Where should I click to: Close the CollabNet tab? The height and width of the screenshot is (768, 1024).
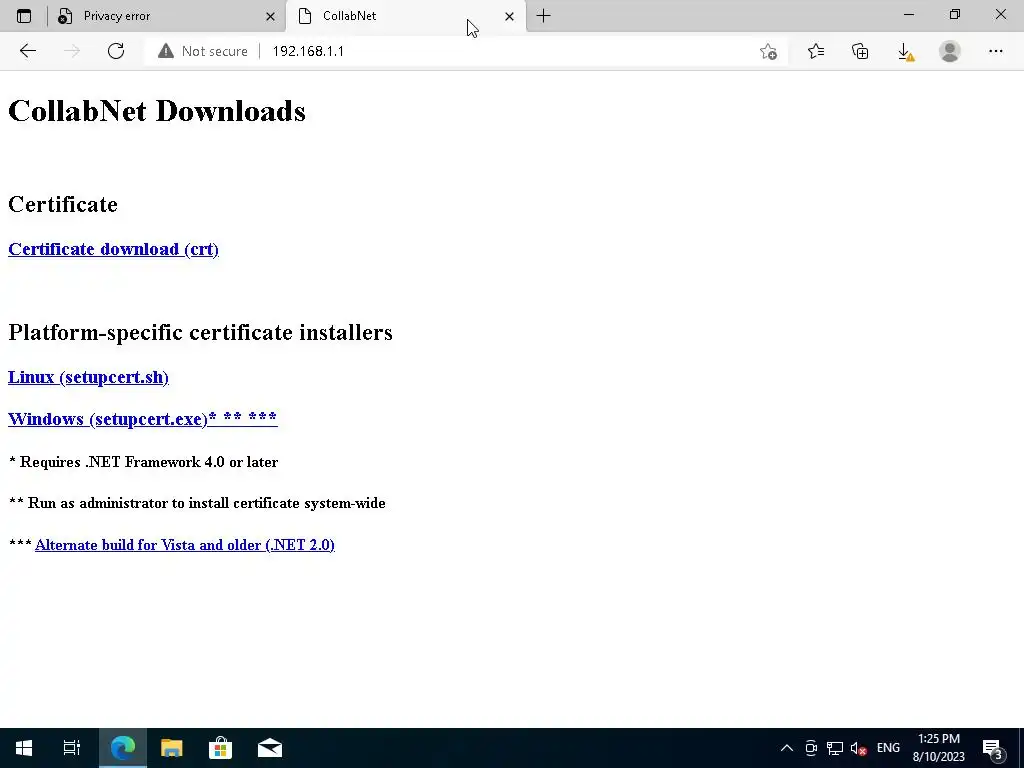click(x=509, y=16)
